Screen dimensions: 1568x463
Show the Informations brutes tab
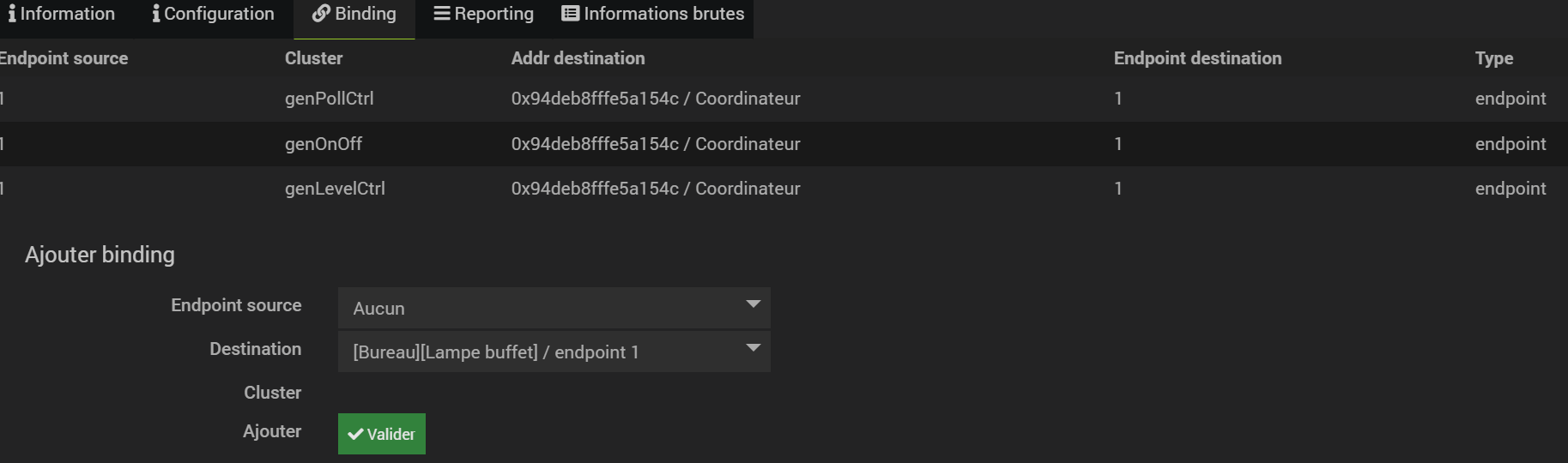click(653, 15)
